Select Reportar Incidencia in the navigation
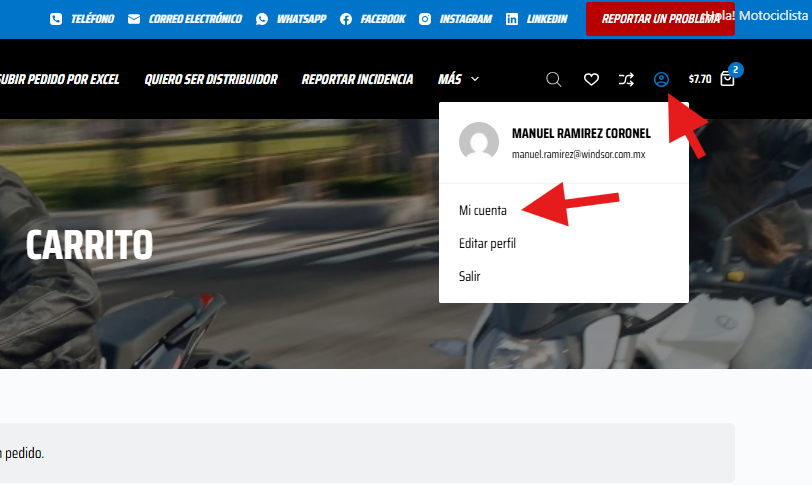Viewport: 812px width, 485px height. click(x=357, y=79)
